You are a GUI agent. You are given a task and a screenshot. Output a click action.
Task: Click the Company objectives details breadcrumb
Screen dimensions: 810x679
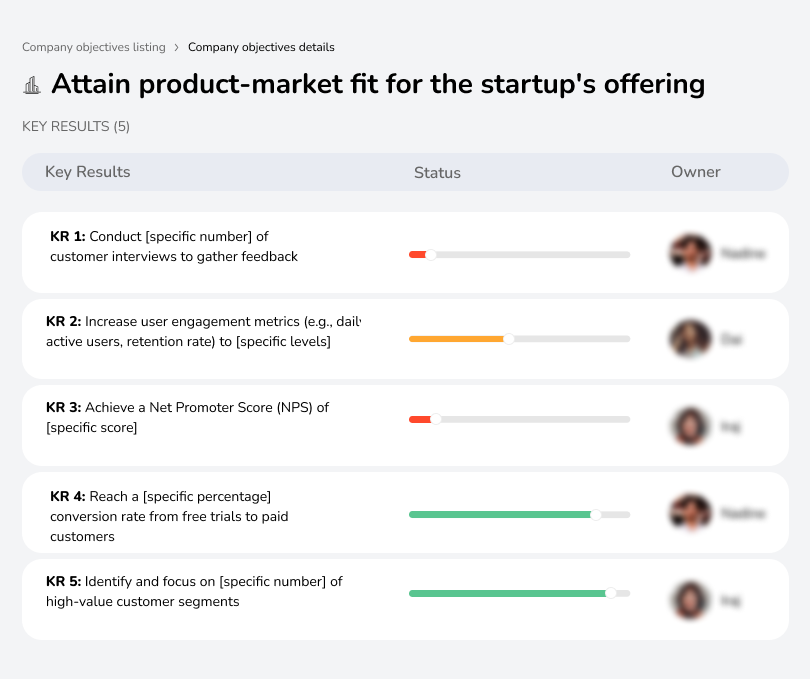261,47
